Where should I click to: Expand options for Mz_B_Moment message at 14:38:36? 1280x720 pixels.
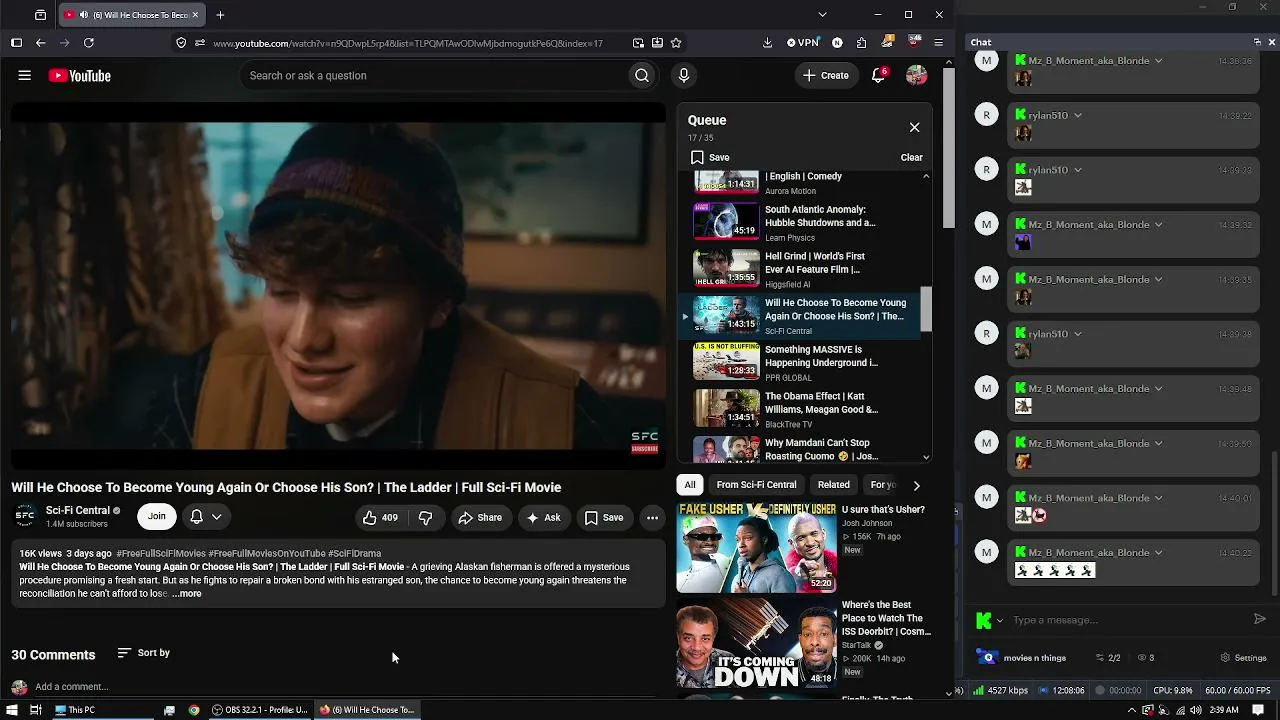1158,60
